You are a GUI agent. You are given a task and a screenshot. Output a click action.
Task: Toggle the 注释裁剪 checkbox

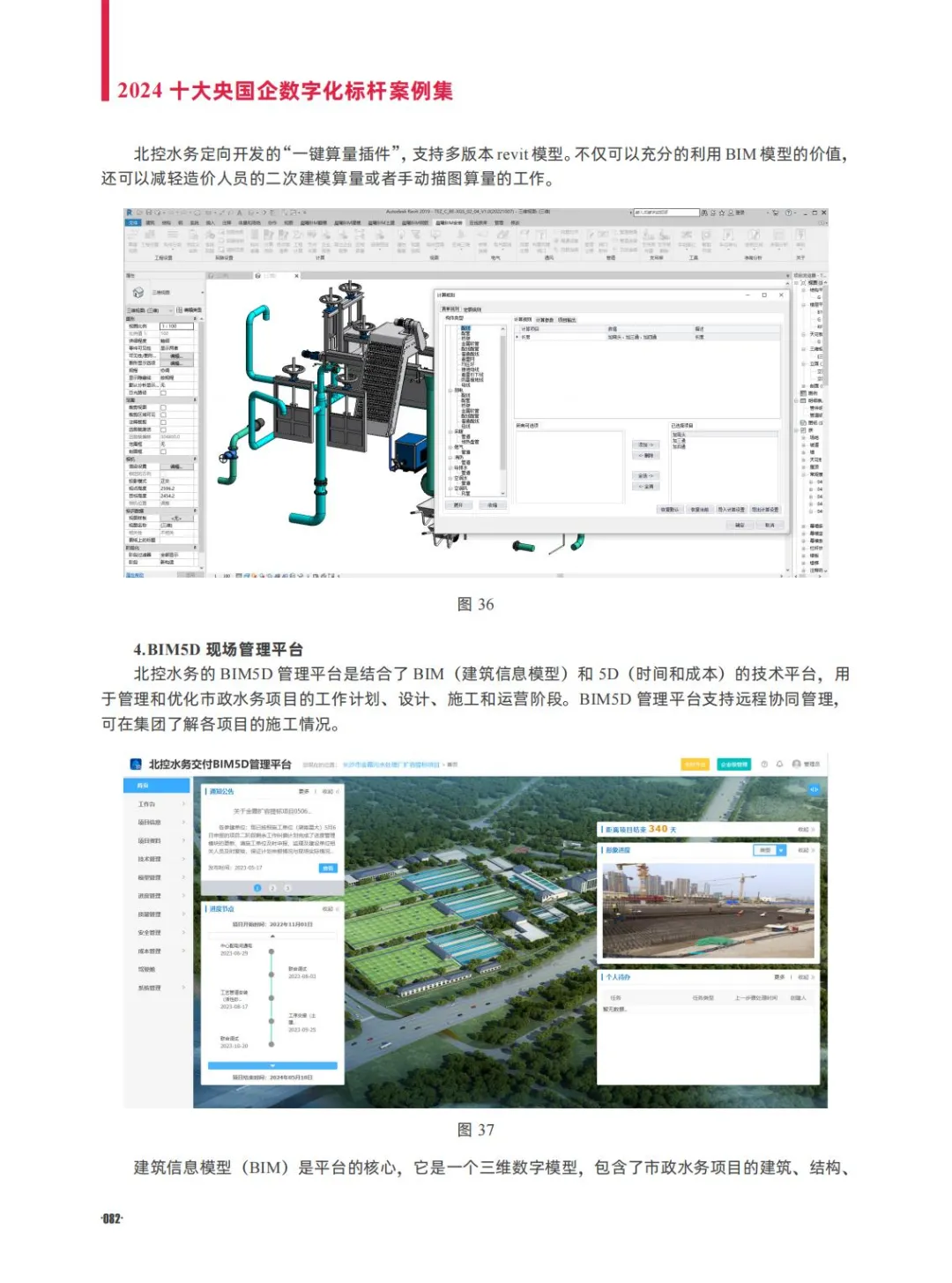(163, 422)
